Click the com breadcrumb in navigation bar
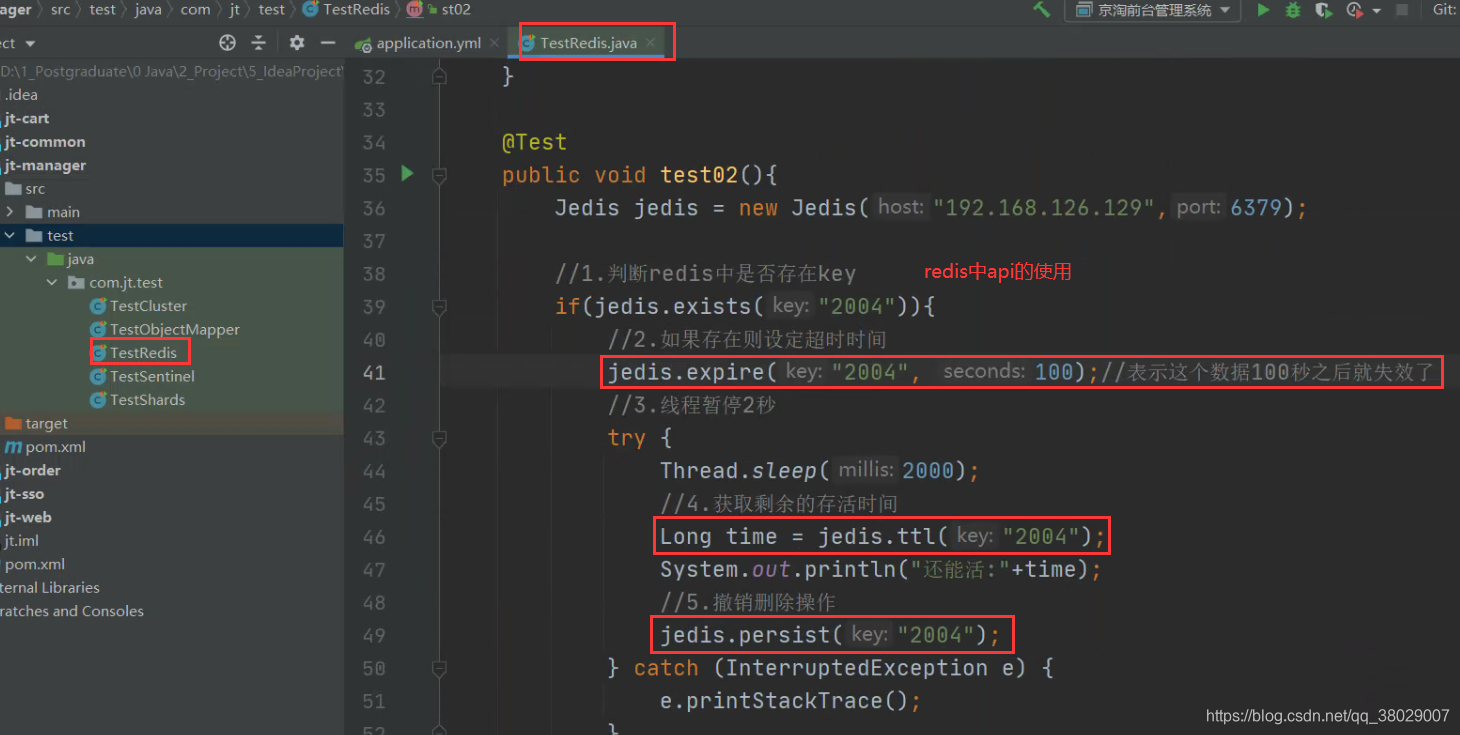1460x735 pixels. [195, 10]
